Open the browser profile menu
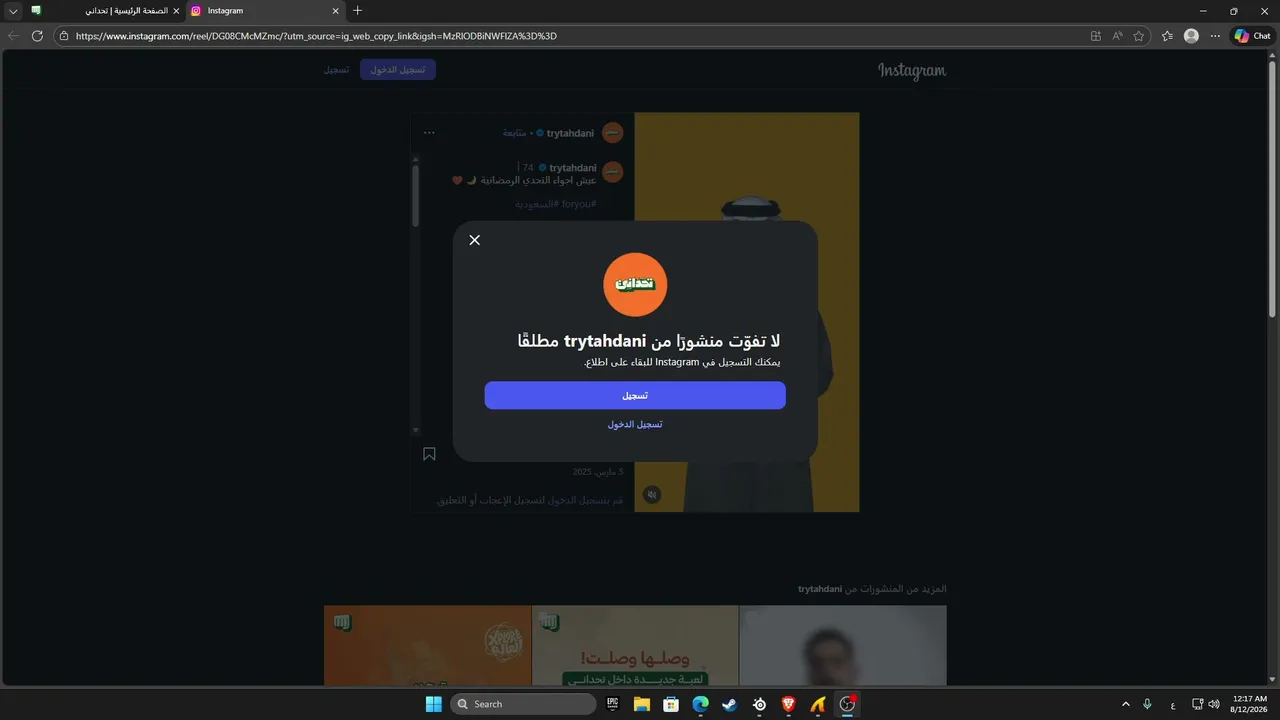The height and width of the screenshot is (720, 1280). click(x=1191, y=36)
